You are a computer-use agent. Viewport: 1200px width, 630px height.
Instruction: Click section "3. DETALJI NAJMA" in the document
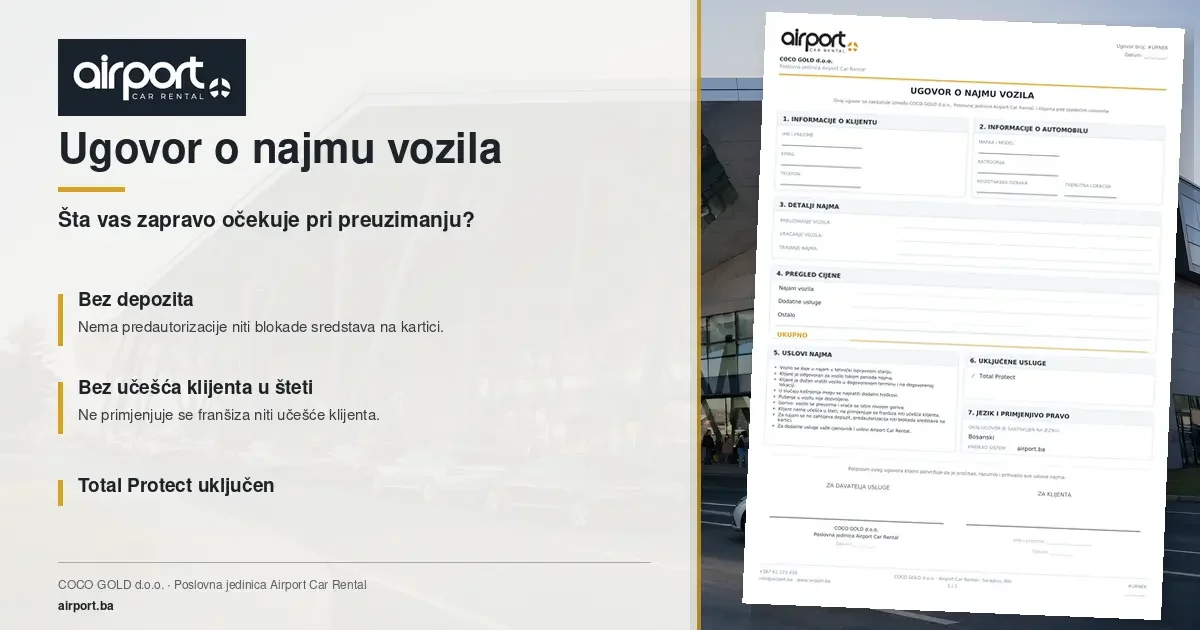[809, 205]
